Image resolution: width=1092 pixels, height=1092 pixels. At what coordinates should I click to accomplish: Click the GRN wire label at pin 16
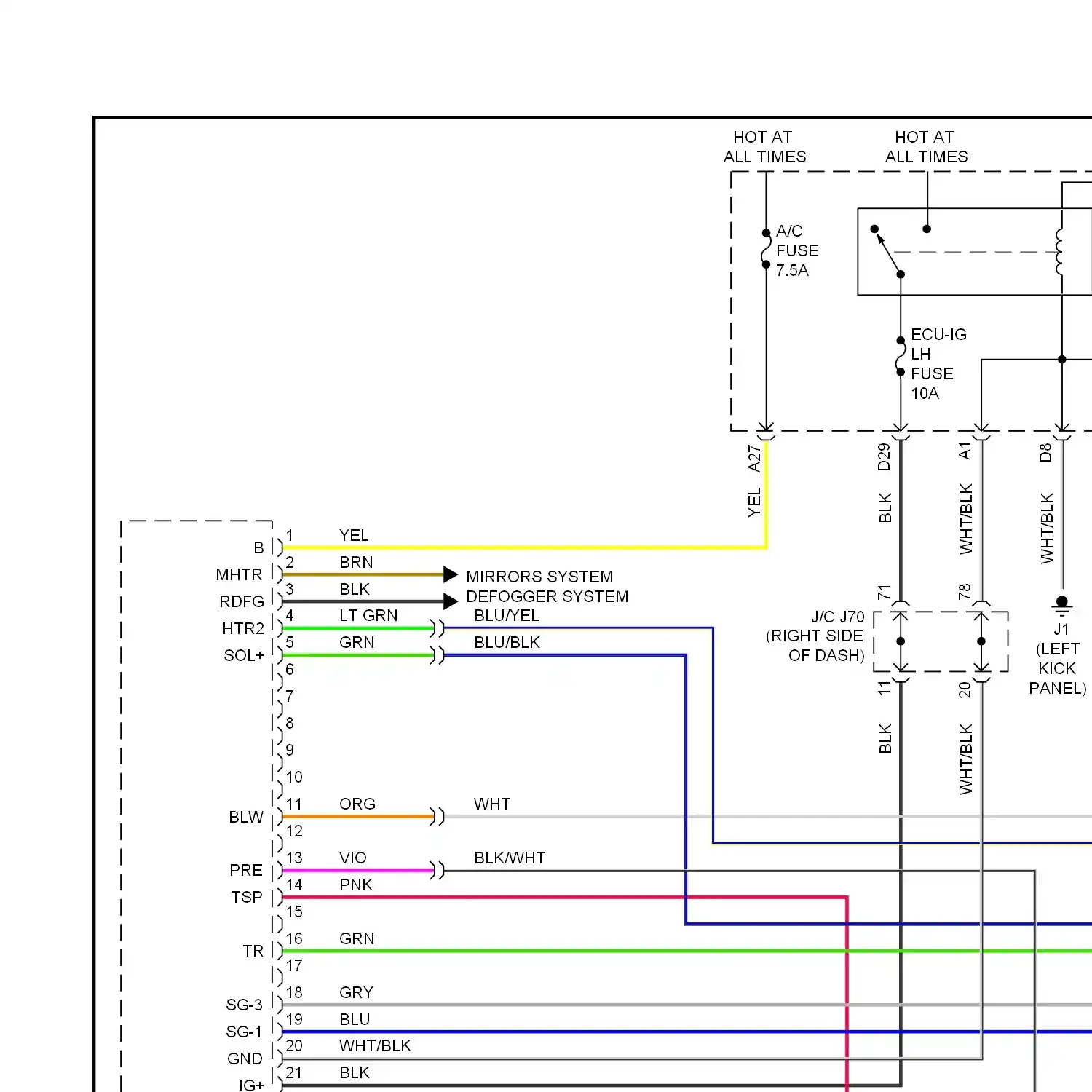point(357,938)
